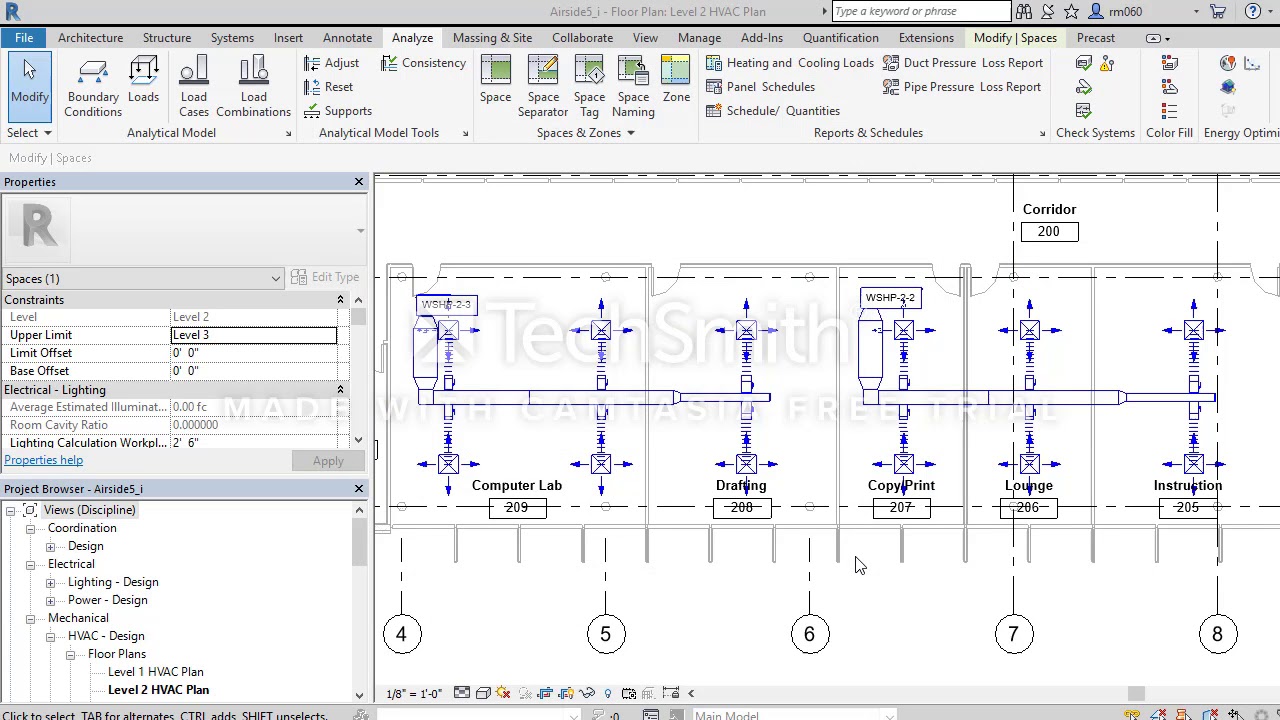Open the Space Naming tool
The width and height of the screenshot is (1280, 720).
coord(633,86)
